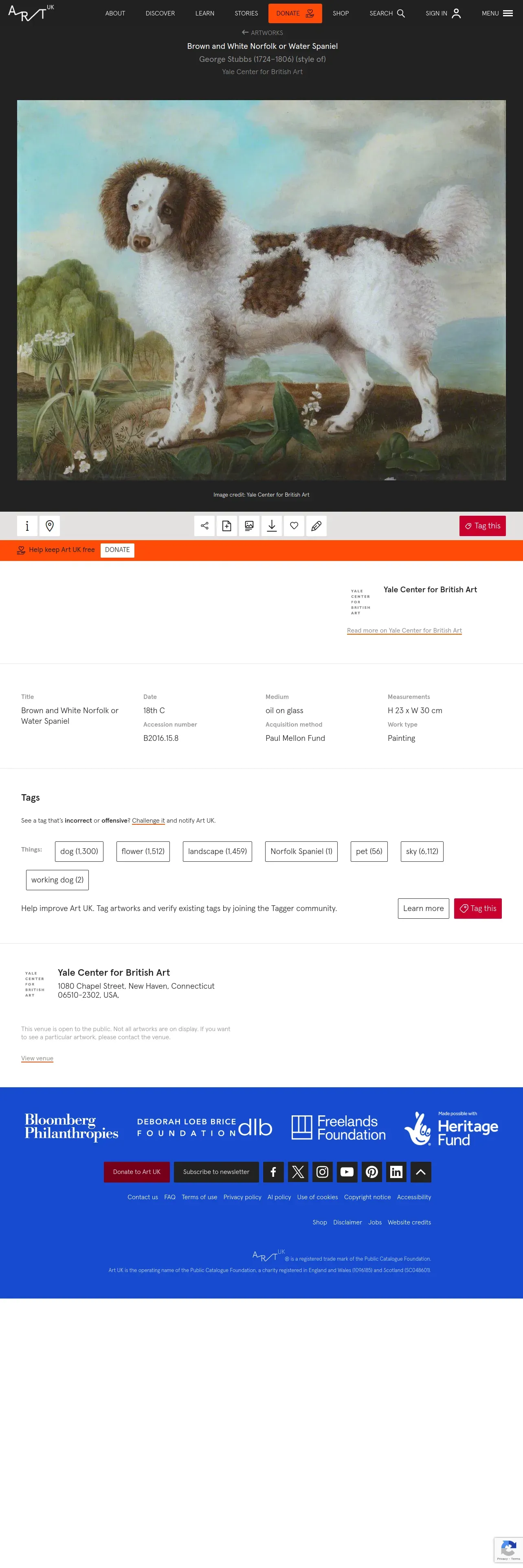Click George Stubbs artist name
Image resolution: width=523 pixels, height=1568 pixels.
coord(262,59)
